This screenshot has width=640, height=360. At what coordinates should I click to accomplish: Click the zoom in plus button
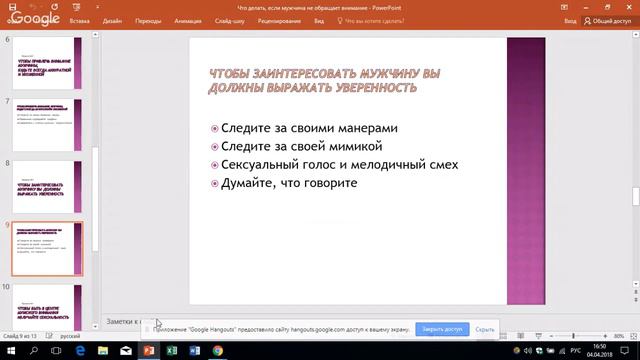(x=605, y=336)
